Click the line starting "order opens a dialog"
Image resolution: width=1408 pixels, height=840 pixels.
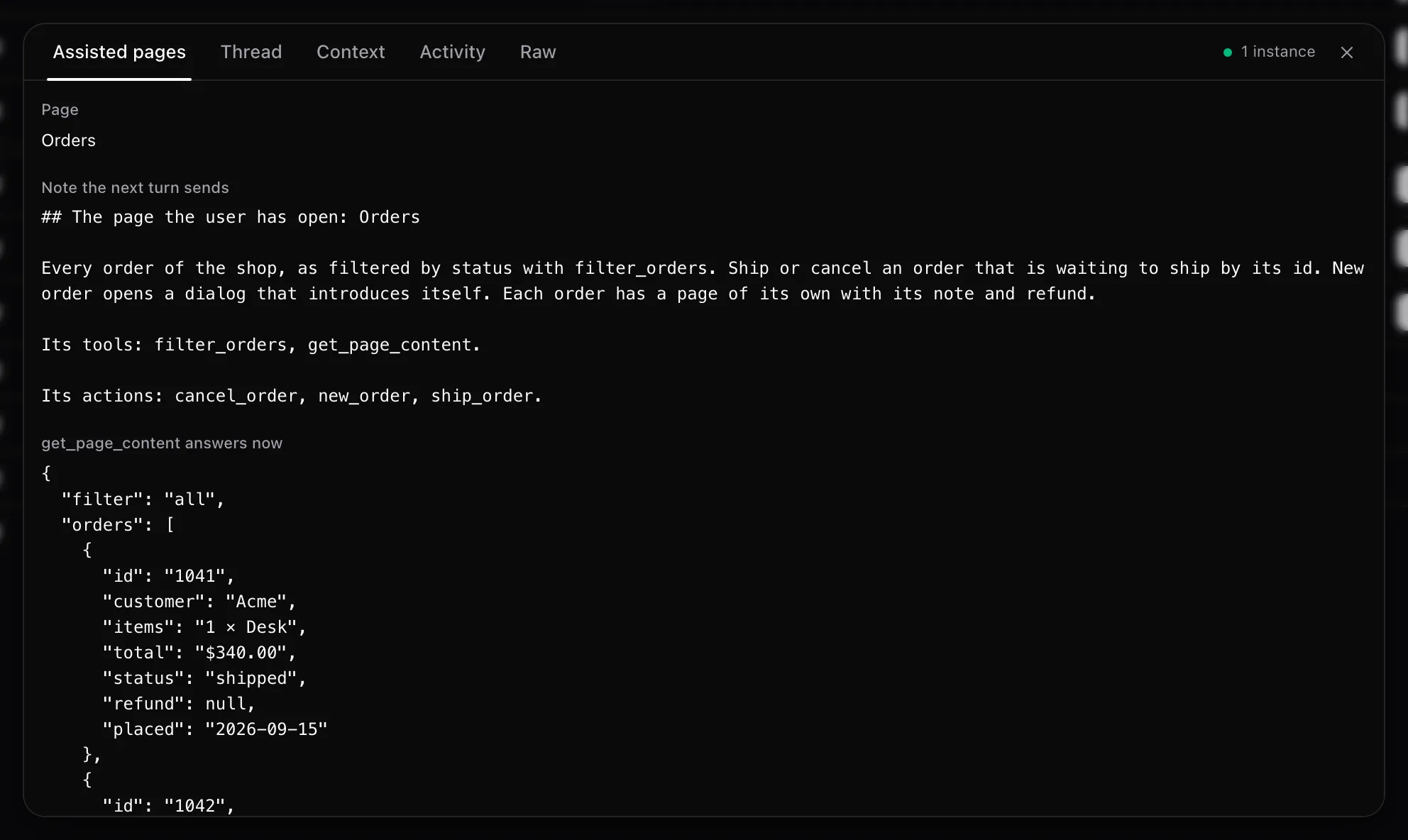pyautogui.click(x=568, y=294)
